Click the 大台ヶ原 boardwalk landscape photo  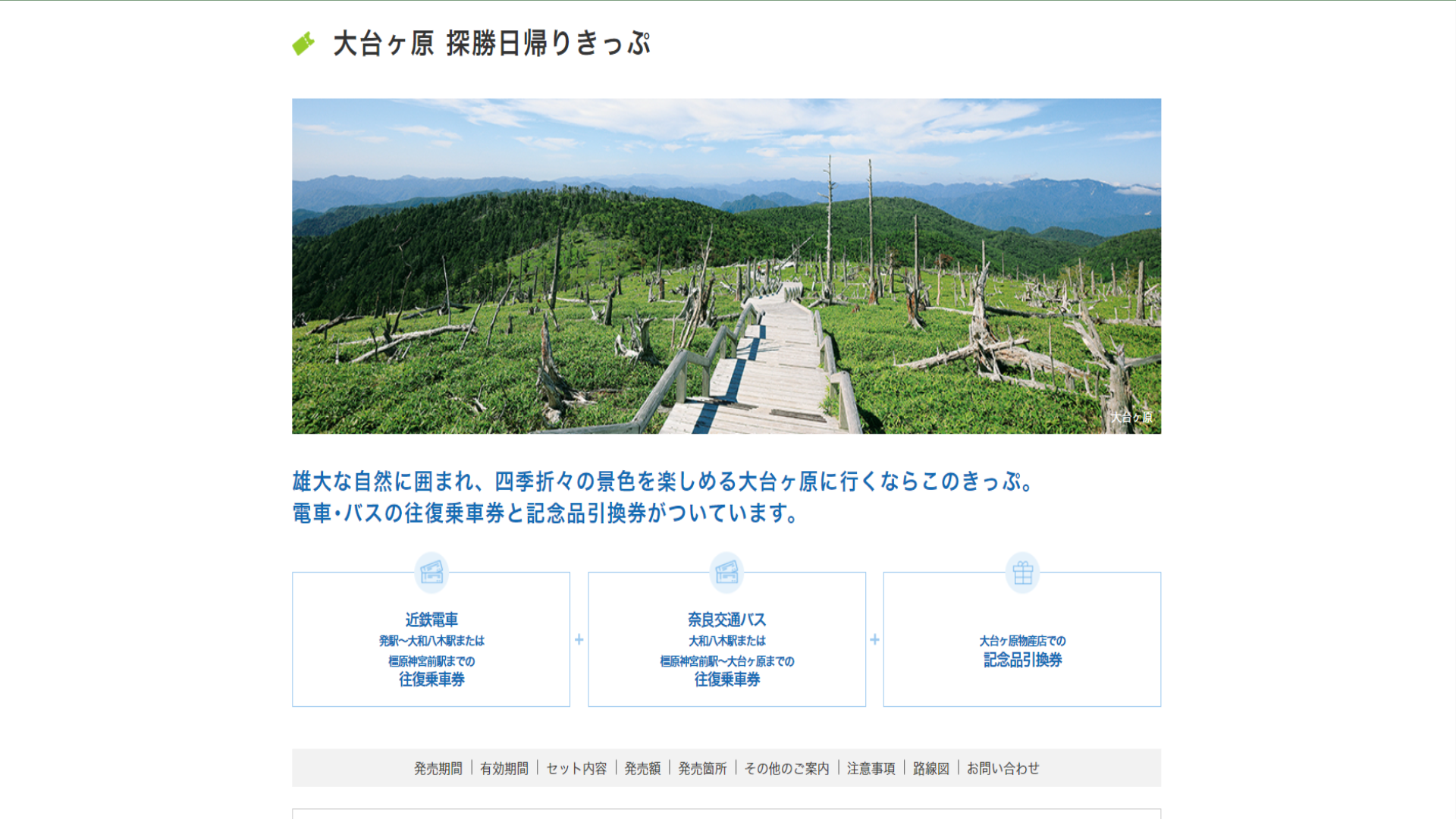726,265
